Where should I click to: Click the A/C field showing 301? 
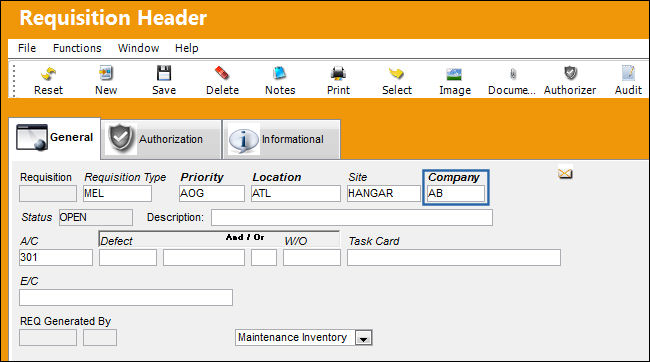pos(56,258)
